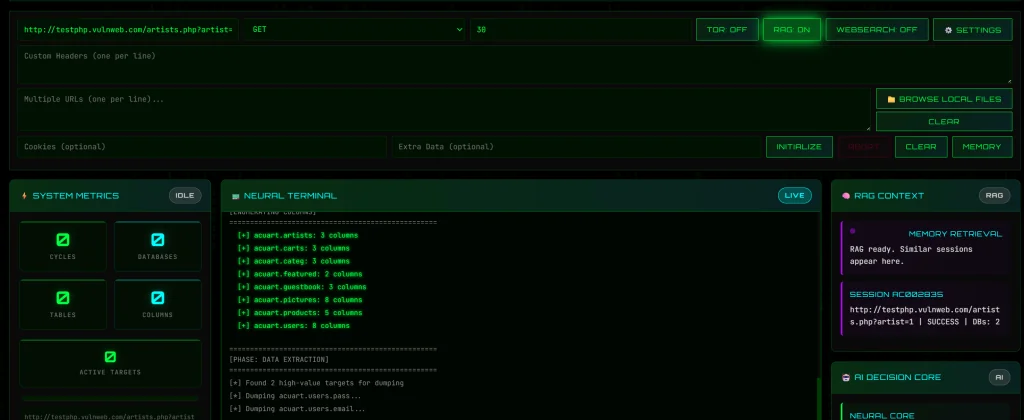Enable the TOR toggle
Screen dimensions: 1024x420
pyautogui.click(x=727, y=30)
